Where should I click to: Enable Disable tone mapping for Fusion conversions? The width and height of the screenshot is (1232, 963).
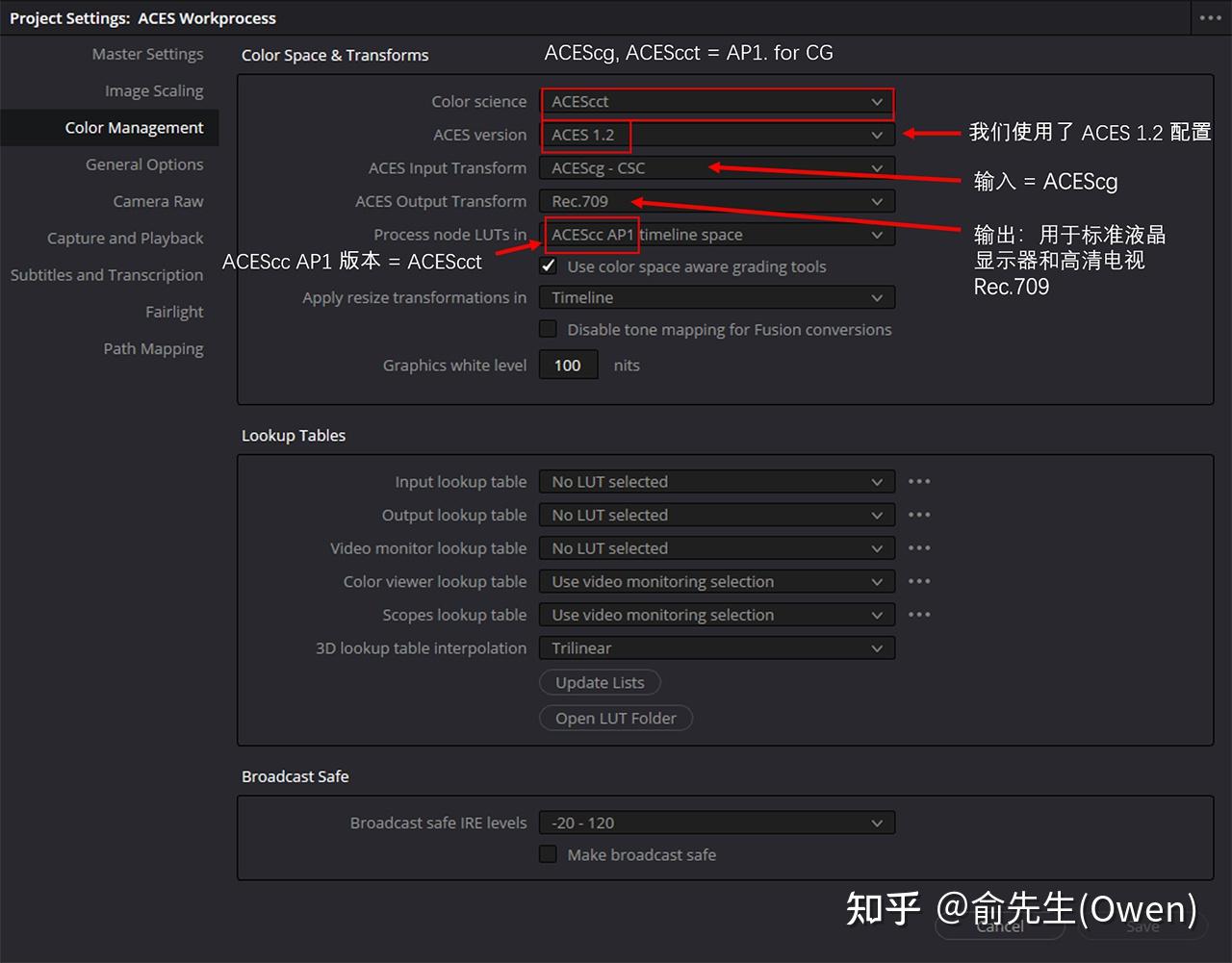click(548, 329)
